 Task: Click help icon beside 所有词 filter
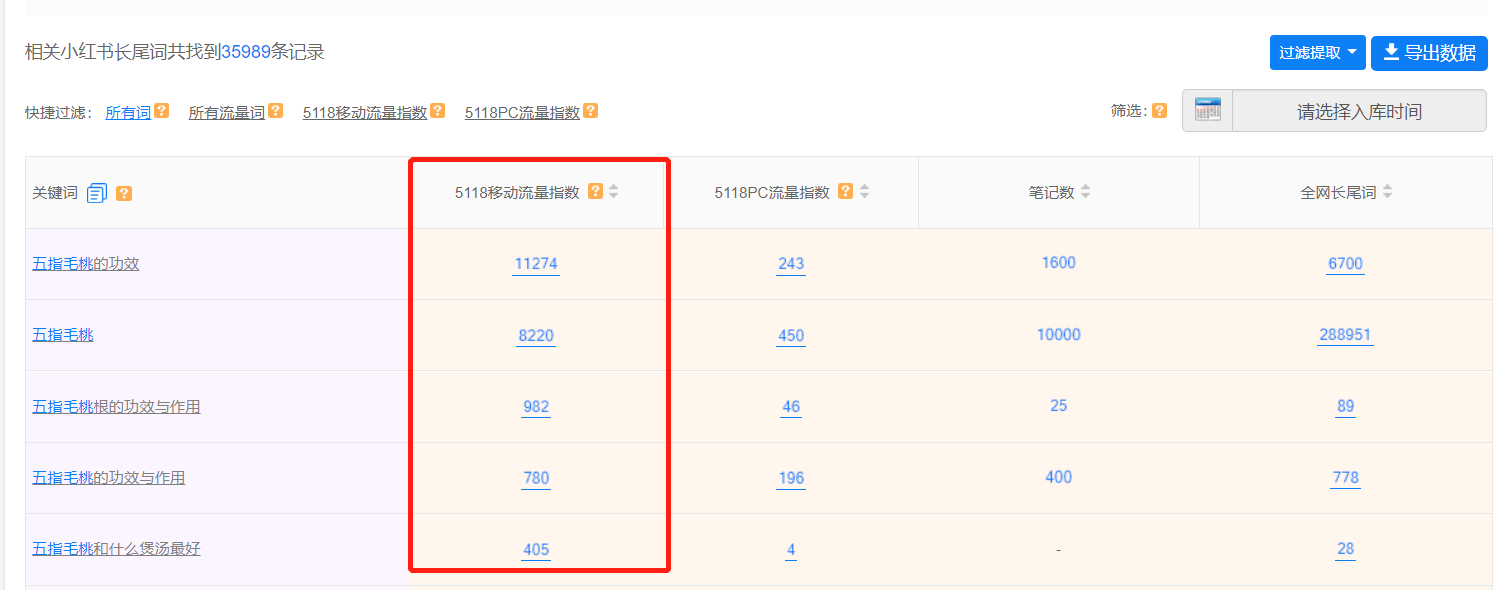tap(161, 112)
